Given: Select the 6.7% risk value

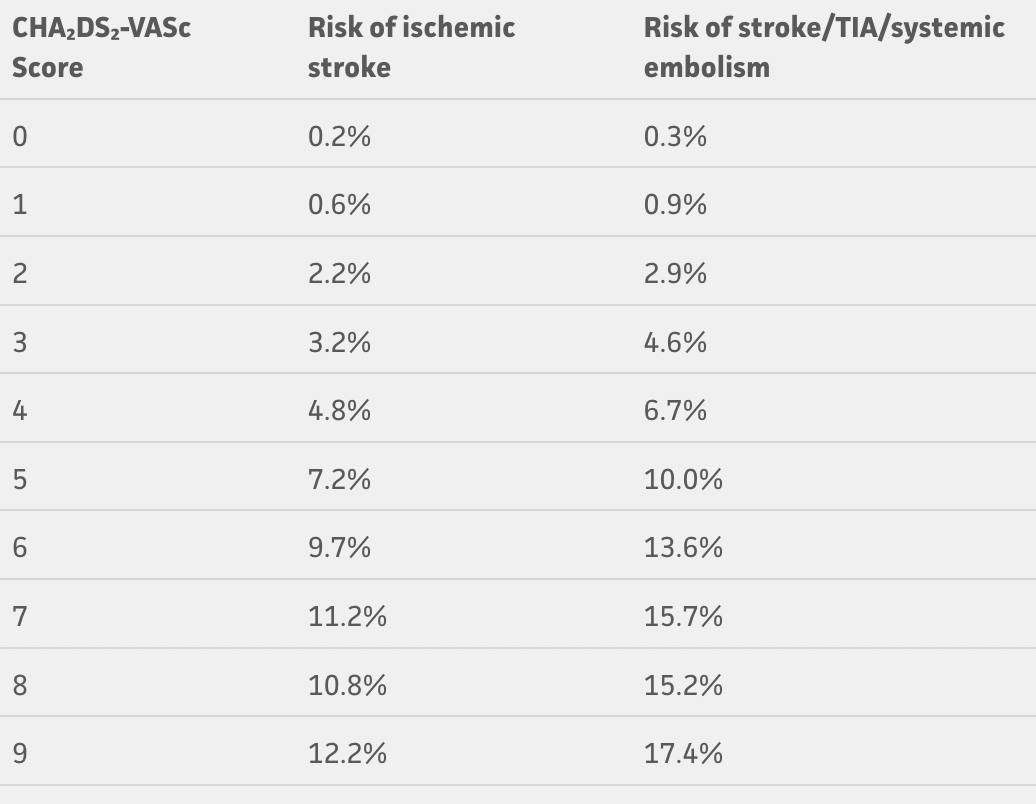Looking at the screenshot, I should click(x=675, y=411).
